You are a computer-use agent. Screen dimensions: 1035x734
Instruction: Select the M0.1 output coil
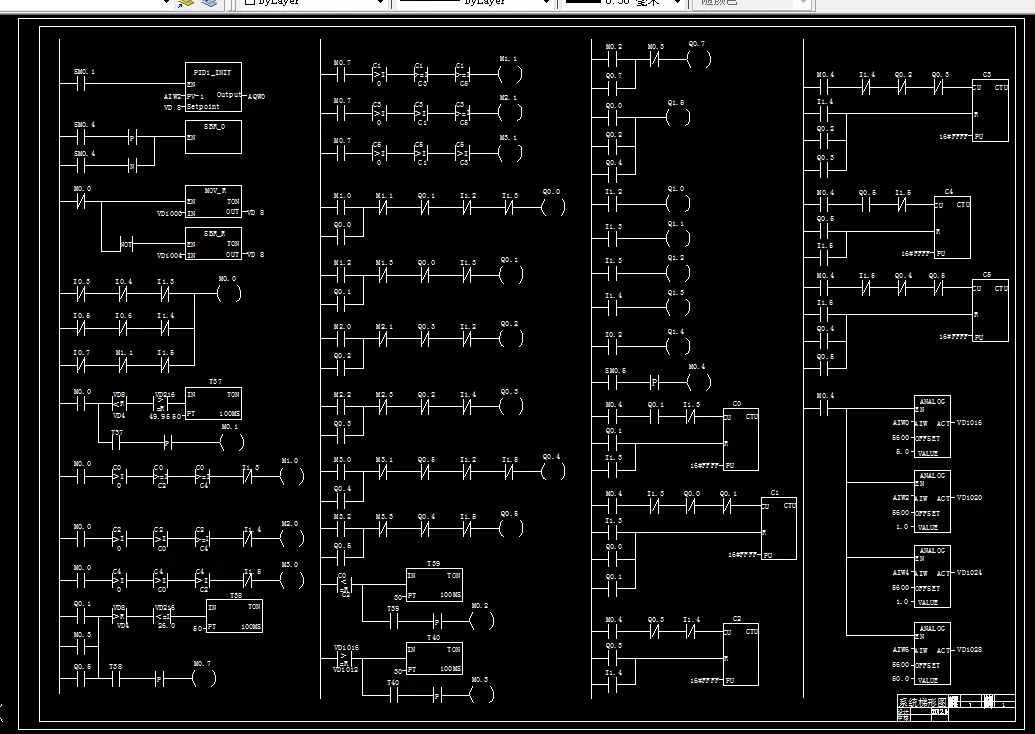[231, 442]
